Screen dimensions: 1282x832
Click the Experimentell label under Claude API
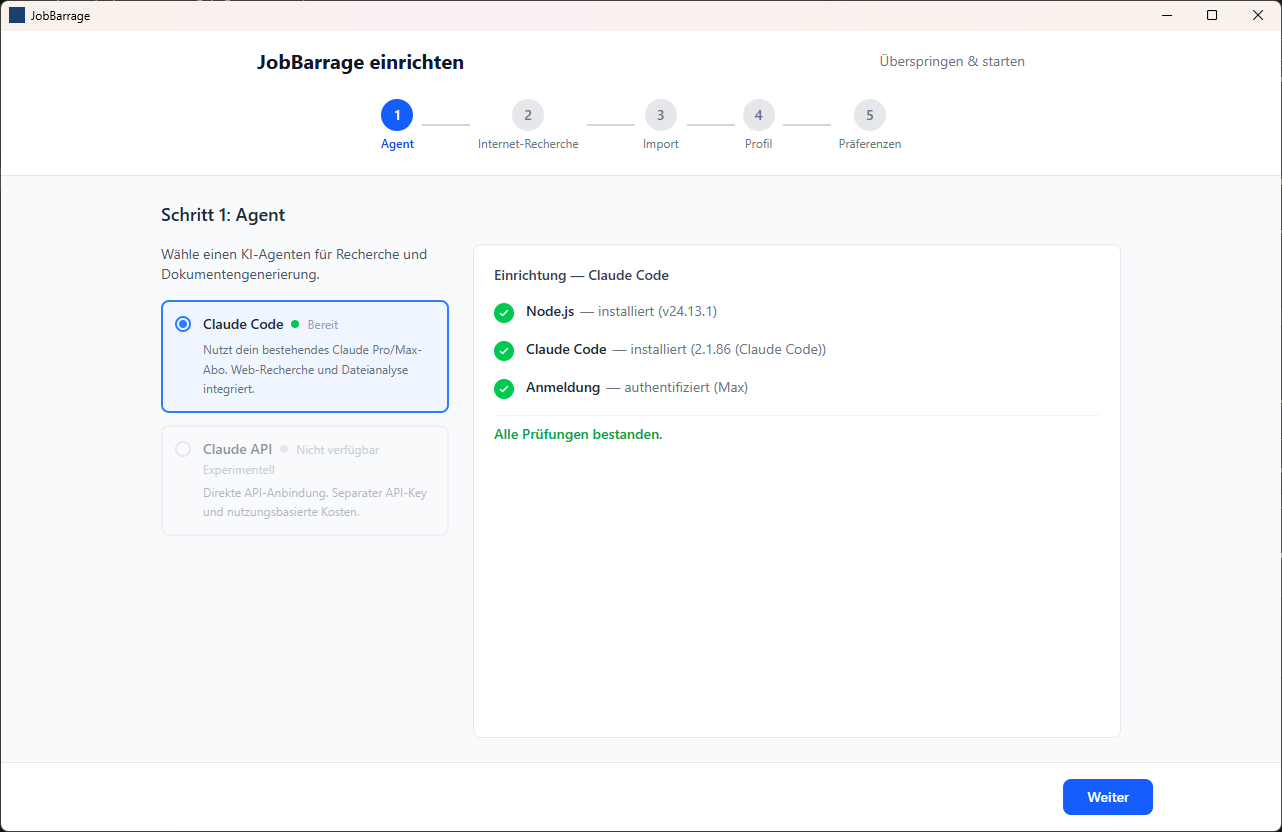[x=239, y=470]
